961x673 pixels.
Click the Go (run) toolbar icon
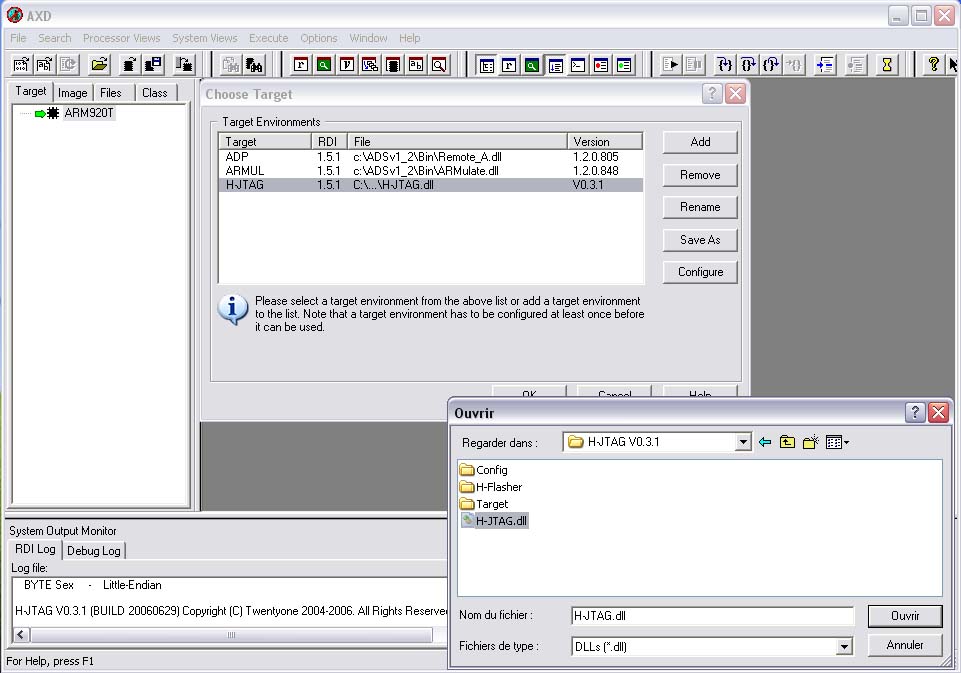coord(671,65)
